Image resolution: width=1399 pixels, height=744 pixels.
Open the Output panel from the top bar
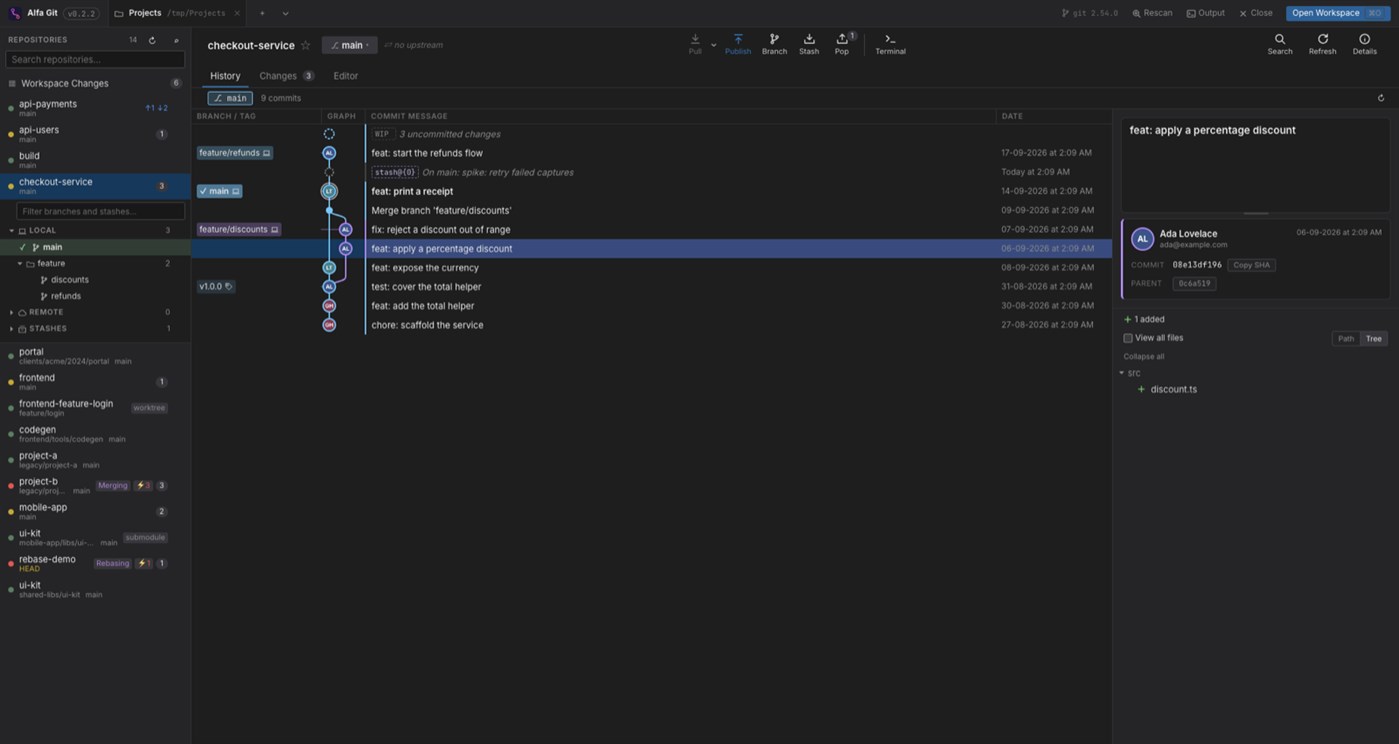click(x=1205, y=13)
